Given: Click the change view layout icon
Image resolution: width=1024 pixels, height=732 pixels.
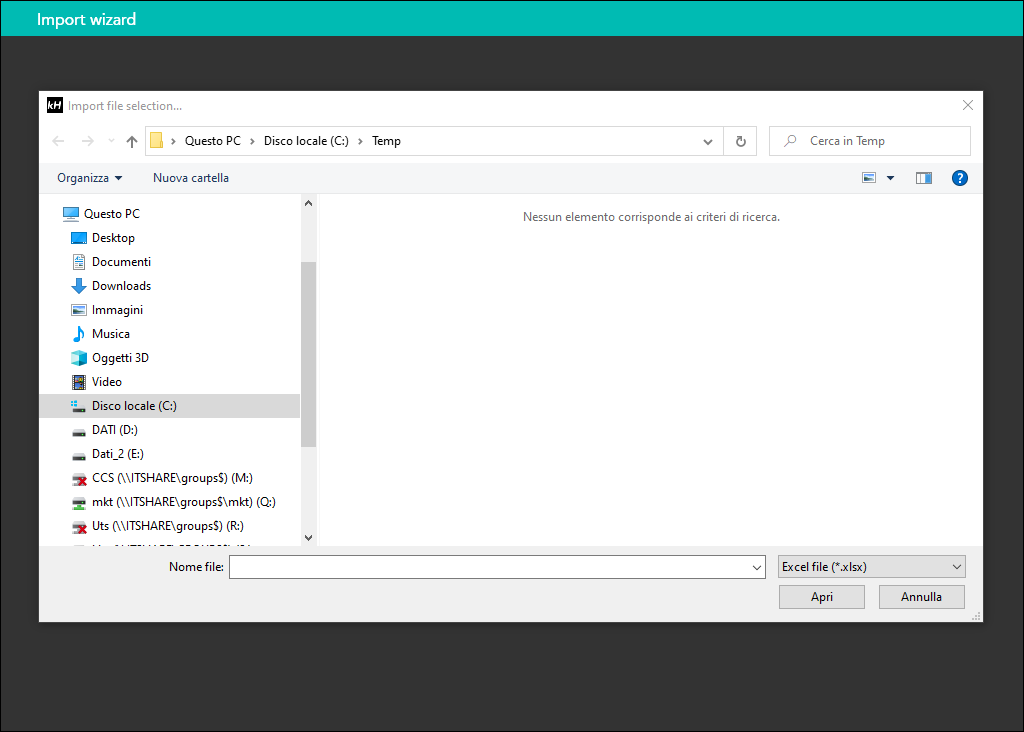Looking at the screenshot, I should (869, 178).
